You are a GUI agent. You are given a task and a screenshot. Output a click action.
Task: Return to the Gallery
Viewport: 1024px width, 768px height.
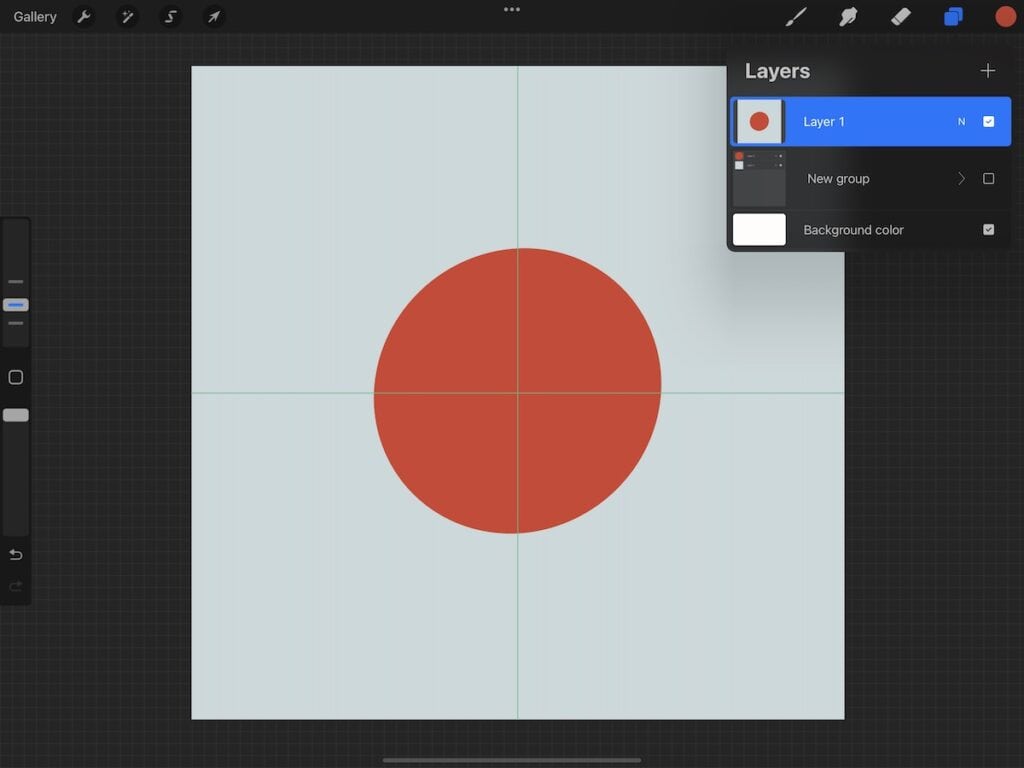click(34, 16)
